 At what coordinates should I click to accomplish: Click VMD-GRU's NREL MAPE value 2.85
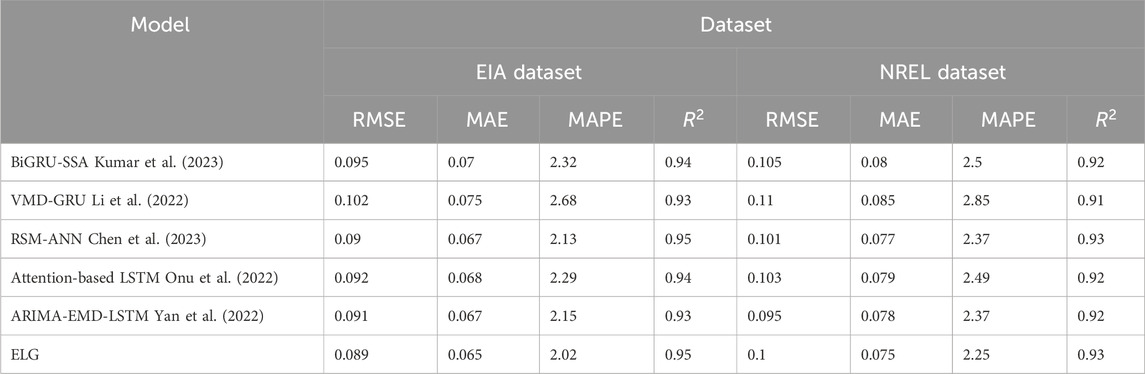pos(976,200)
